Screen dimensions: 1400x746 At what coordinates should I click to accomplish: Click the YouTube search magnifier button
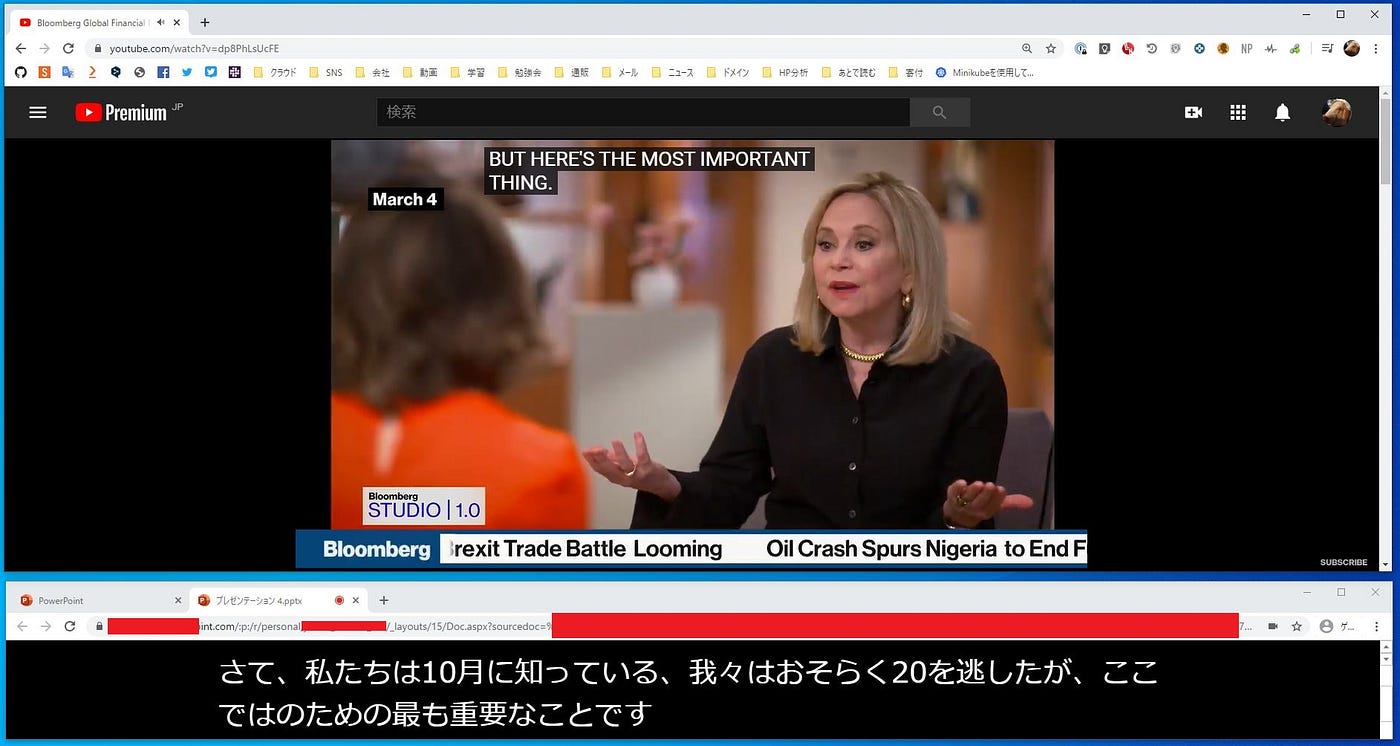(939, 112)
